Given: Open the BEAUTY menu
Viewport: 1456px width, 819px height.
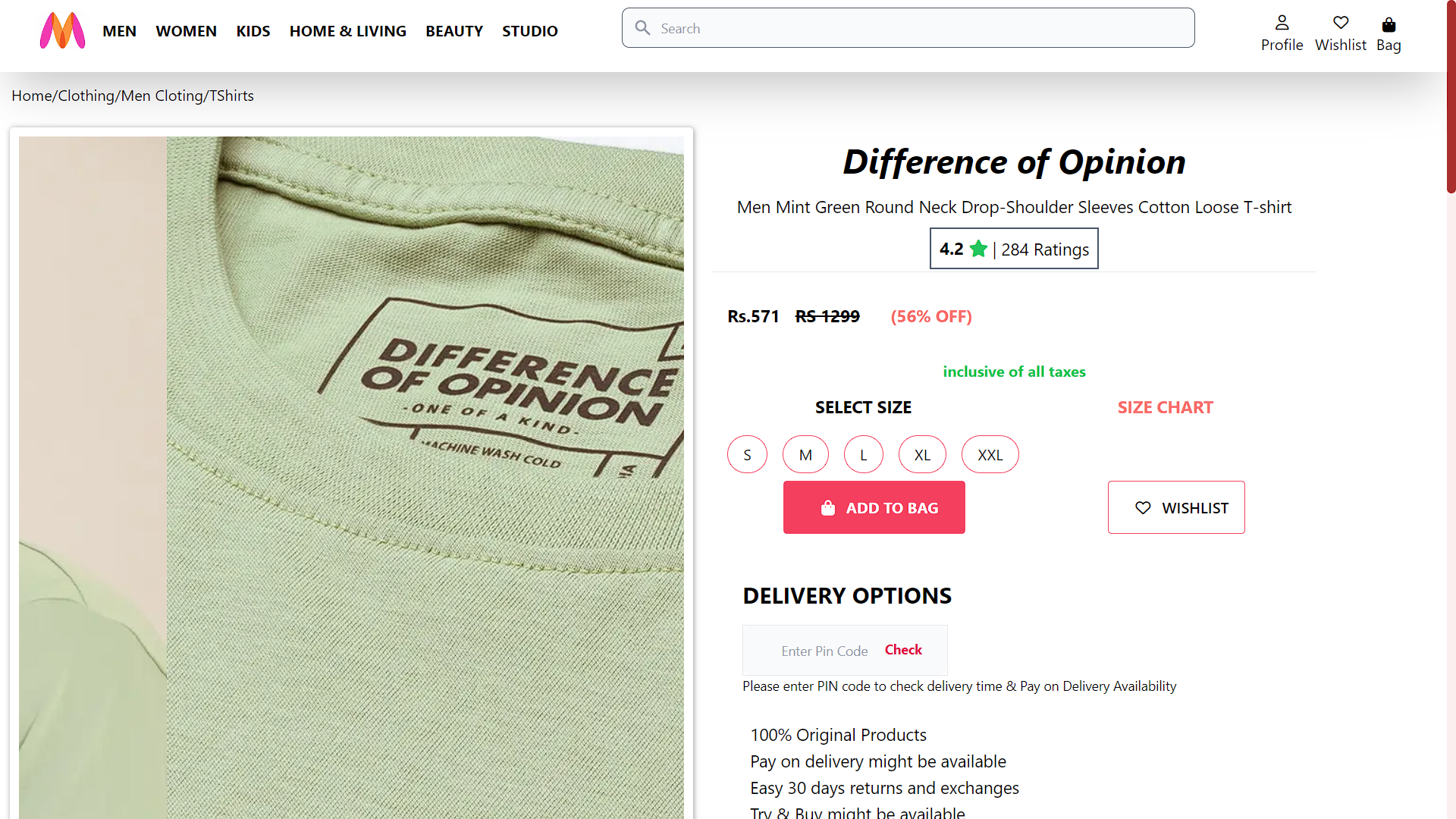Looking at the screenshot, I should tap(454, 31).
